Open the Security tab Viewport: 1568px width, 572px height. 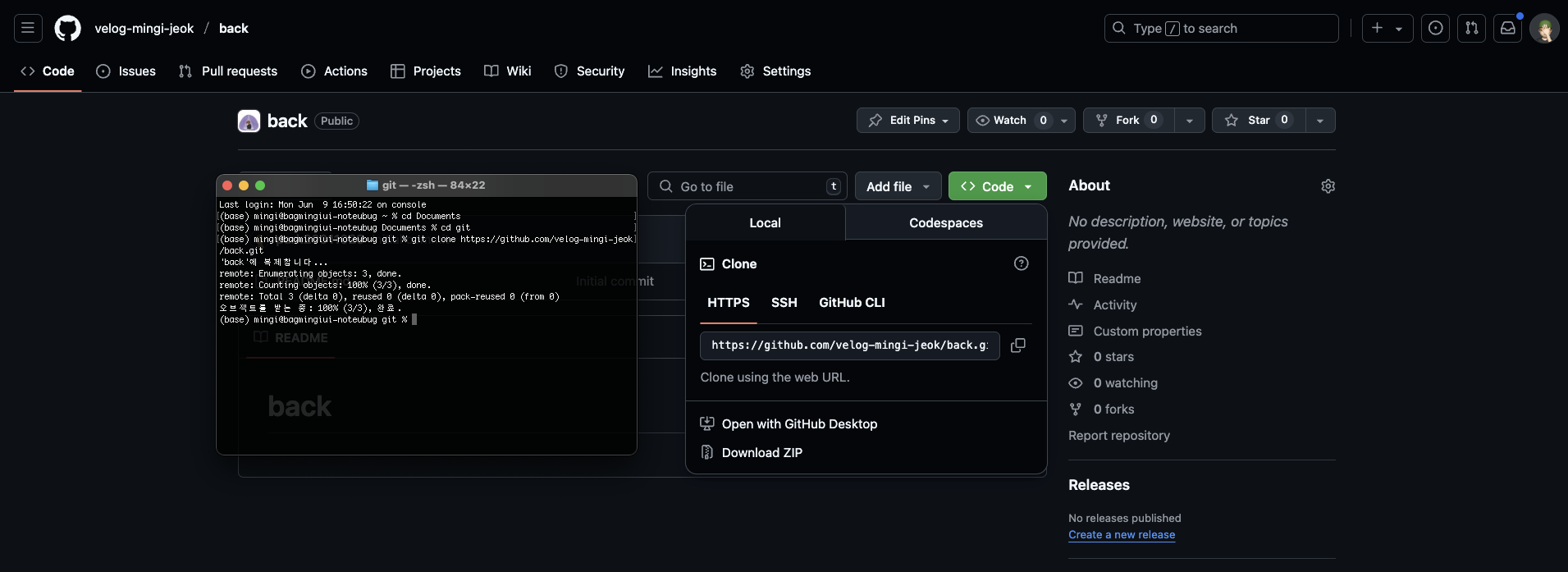[589, 71]
